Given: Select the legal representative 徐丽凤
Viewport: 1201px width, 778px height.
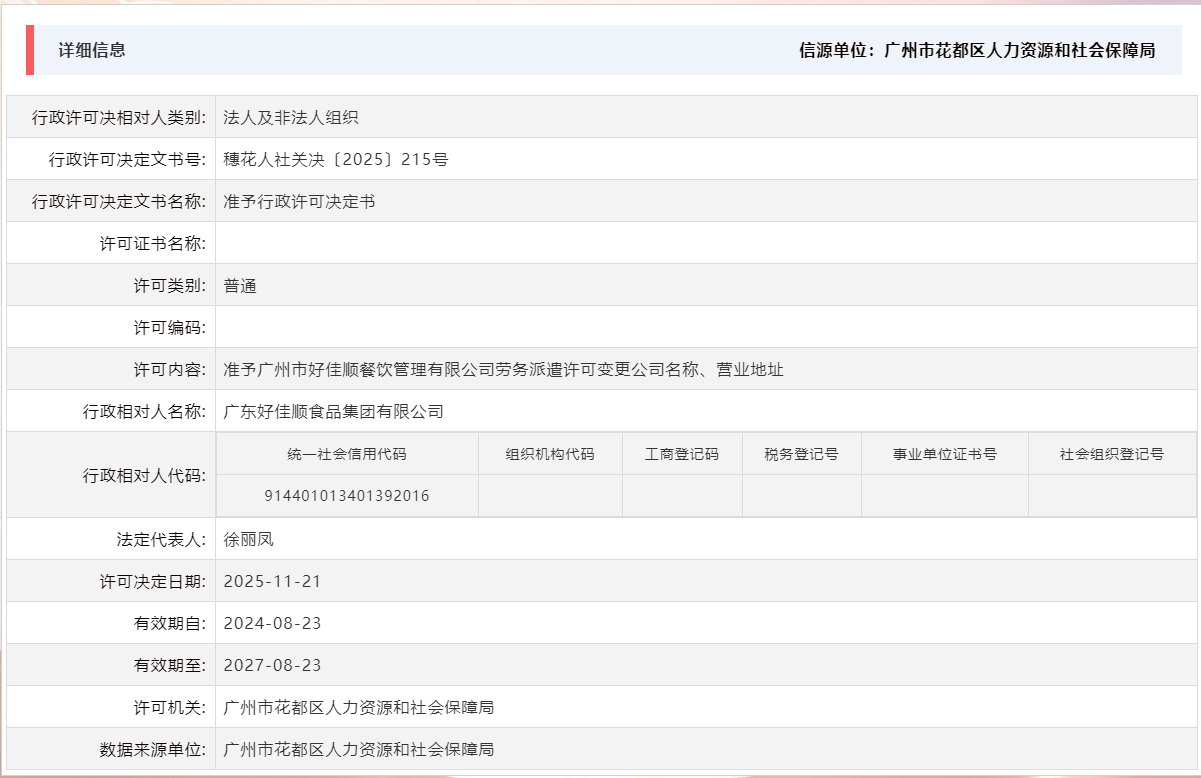Looking at the screenshot, I should [248, 538].
